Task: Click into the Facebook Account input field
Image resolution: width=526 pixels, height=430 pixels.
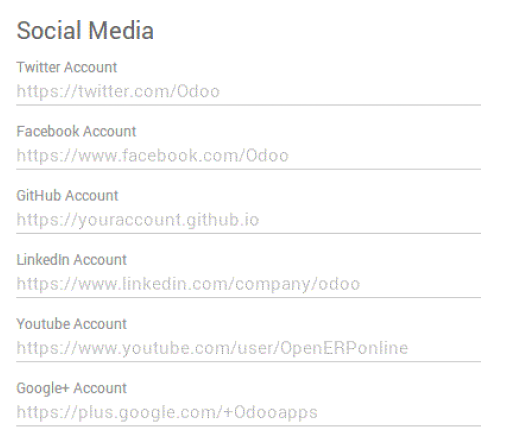Action: 249,156
